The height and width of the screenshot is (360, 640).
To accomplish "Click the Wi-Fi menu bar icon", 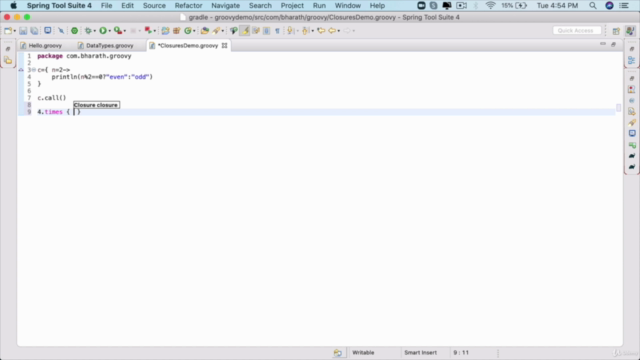I will pos(490,6).
